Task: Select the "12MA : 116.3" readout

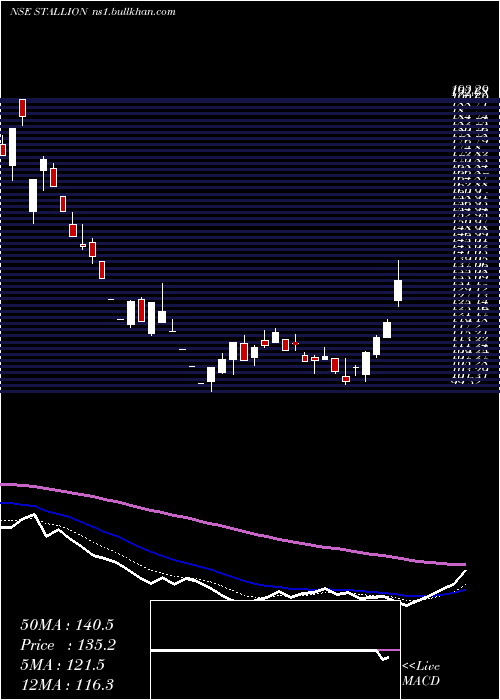Action: tap(67, 684)
